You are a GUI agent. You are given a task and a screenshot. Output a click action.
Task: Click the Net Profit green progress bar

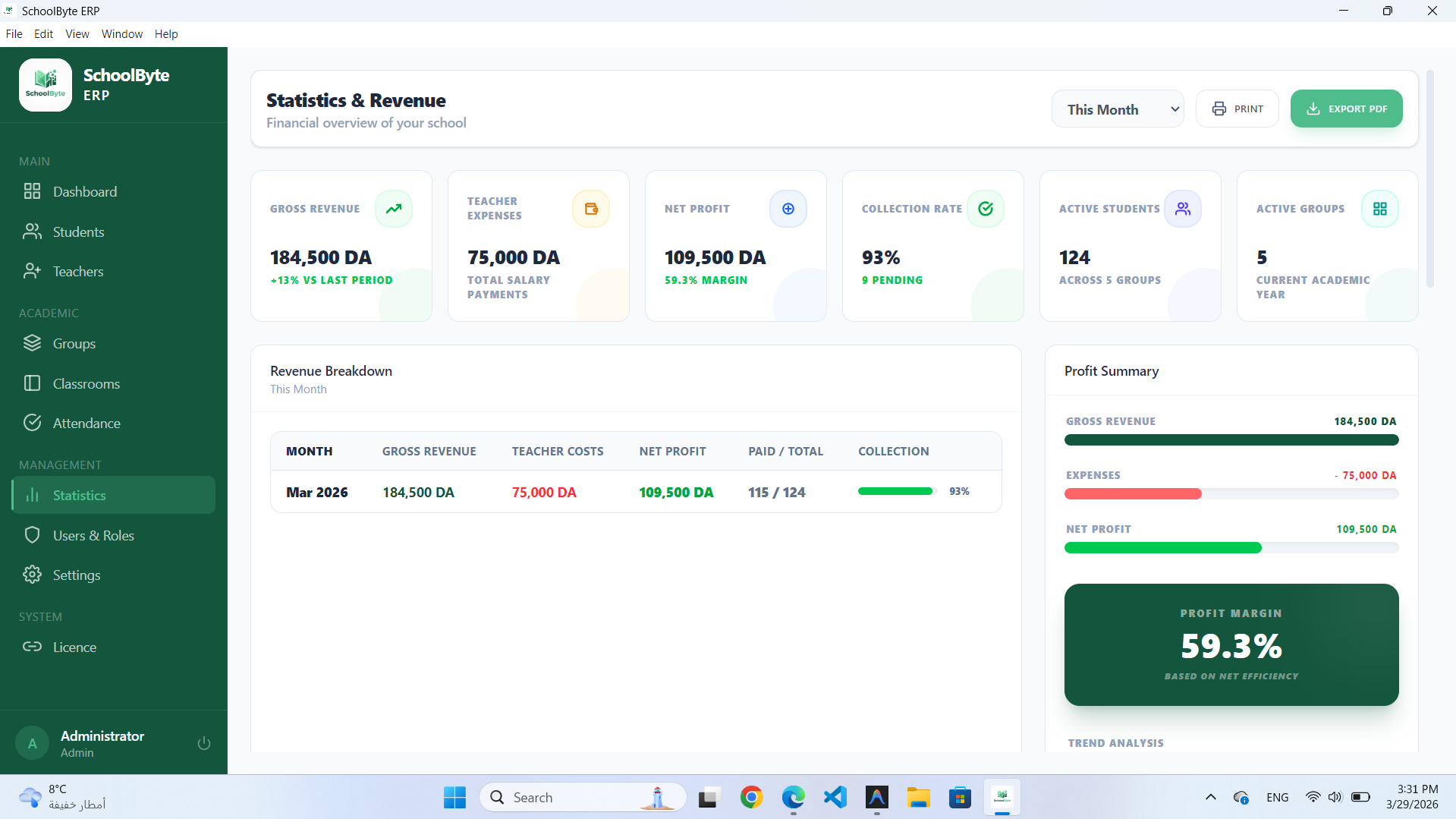(1162, 548)
